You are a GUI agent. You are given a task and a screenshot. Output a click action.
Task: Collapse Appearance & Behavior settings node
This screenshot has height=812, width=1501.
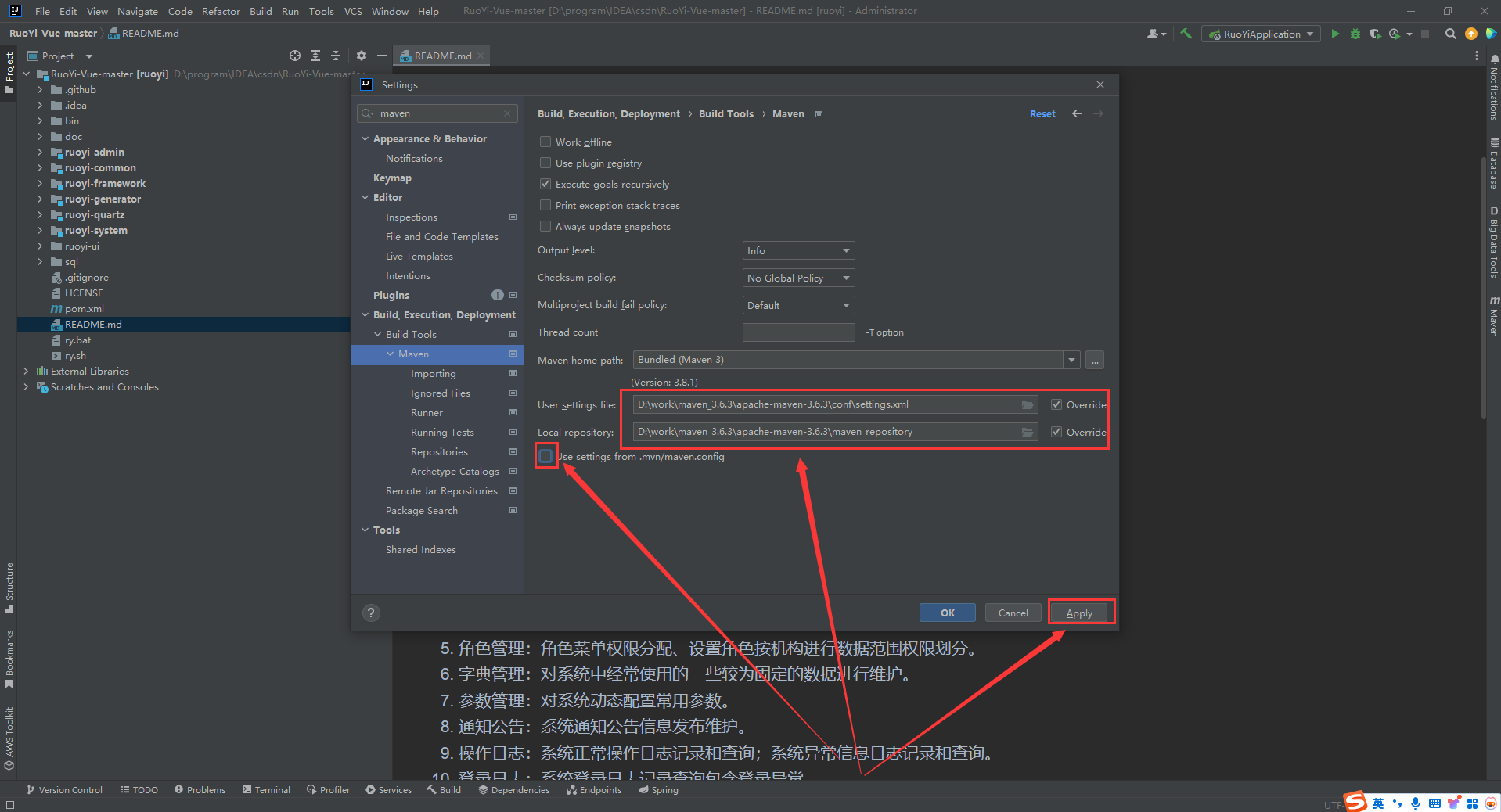tap(365, 138)
